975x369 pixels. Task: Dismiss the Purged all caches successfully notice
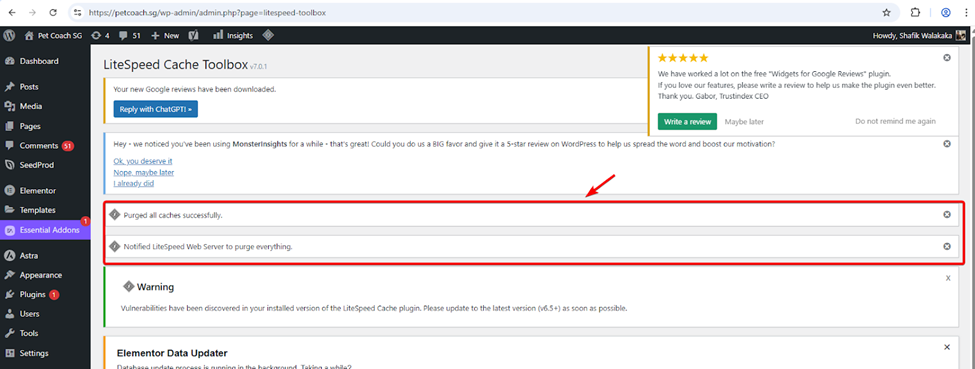coord(947,215)
